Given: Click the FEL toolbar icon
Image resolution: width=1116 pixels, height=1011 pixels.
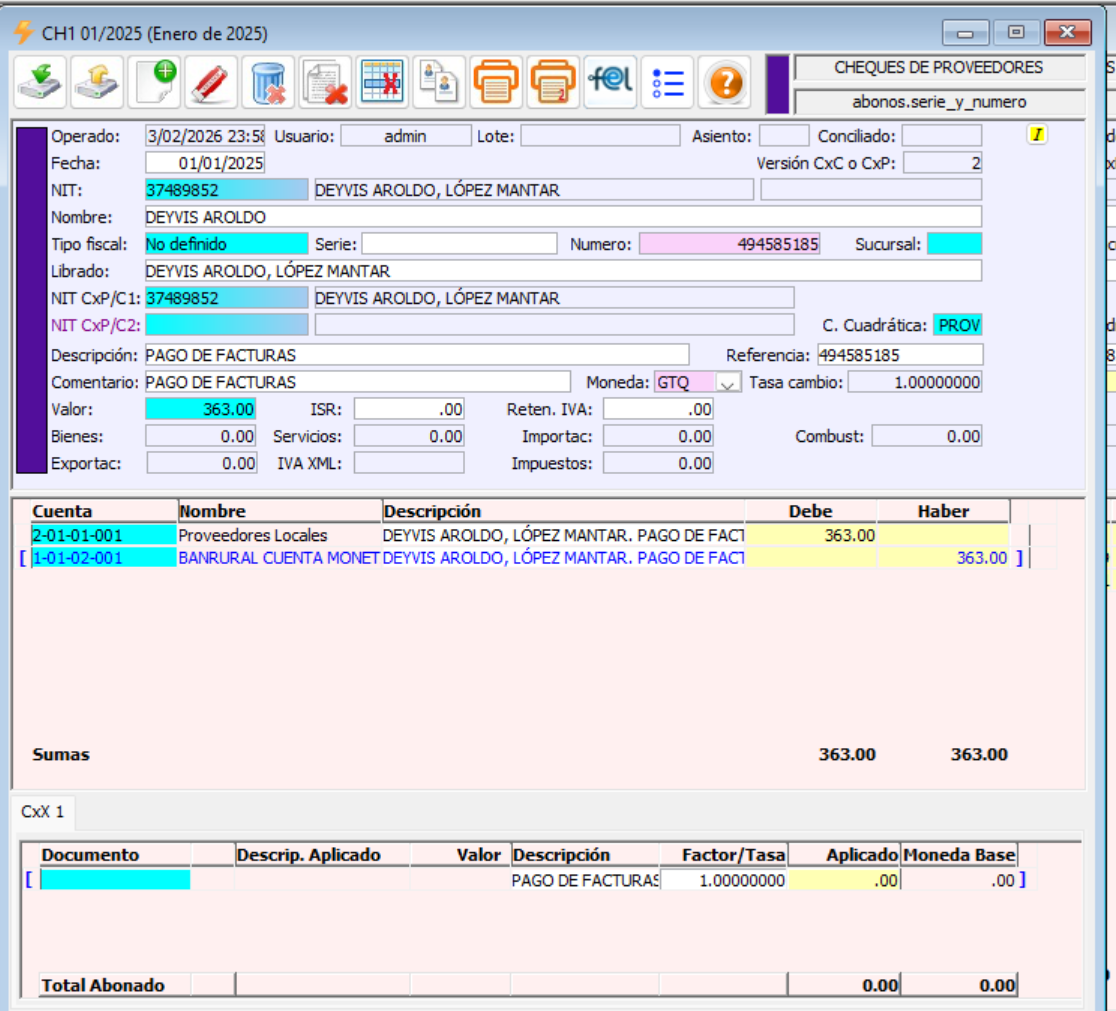Looking at the screenshot, I should click(x=610, y=82).
